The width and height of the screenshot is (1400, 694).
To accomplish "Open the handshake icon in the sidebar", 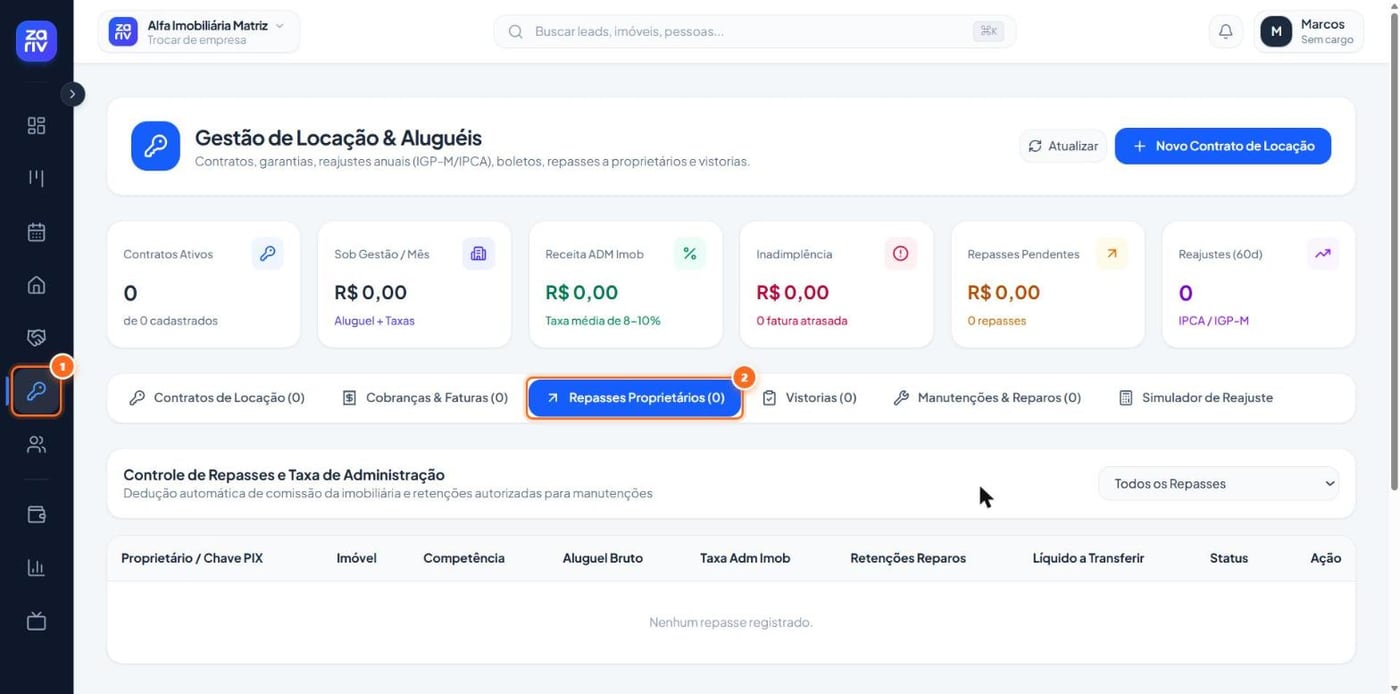I will pyautogui.click(x=36, y=338).
